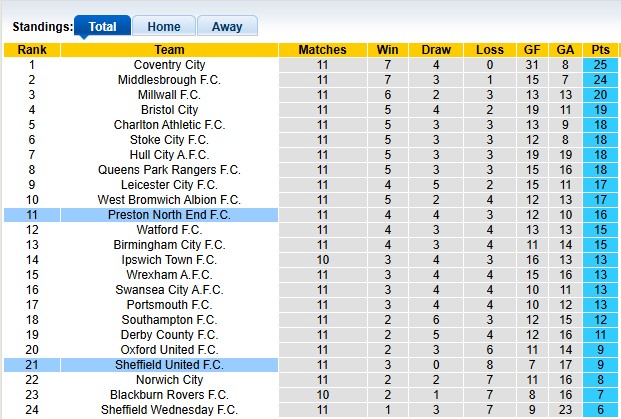The height and width of the screenshot is (419, 621).
Task: Click Wrexham A.F.C. team name
Action: point(169,275)
